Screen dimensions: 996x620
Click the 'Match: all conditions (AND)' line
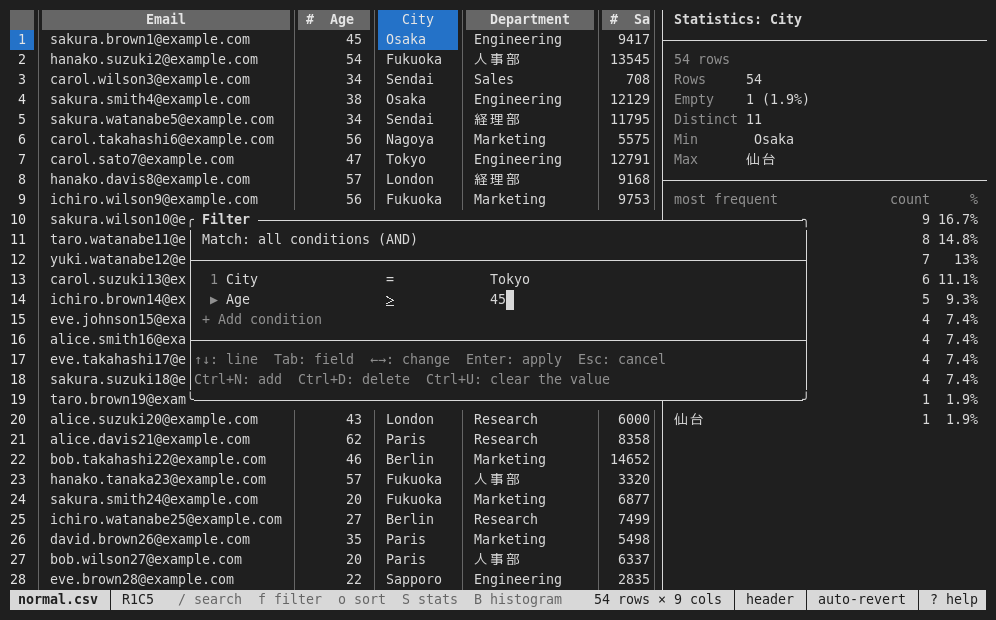309,239
